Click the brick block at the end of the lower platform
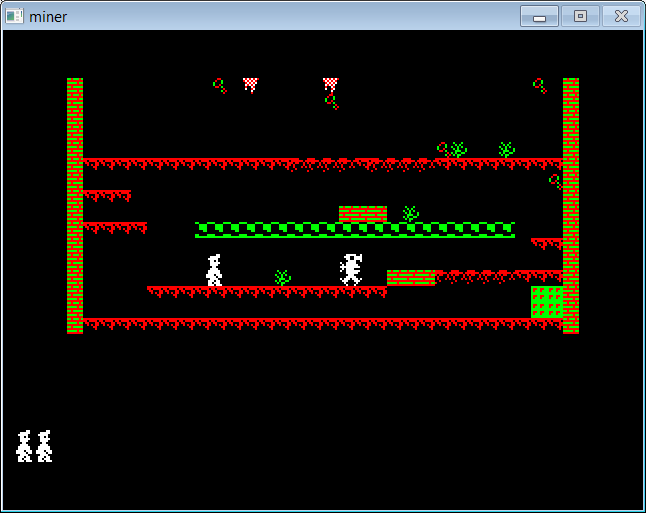 (x=411, y=278)
